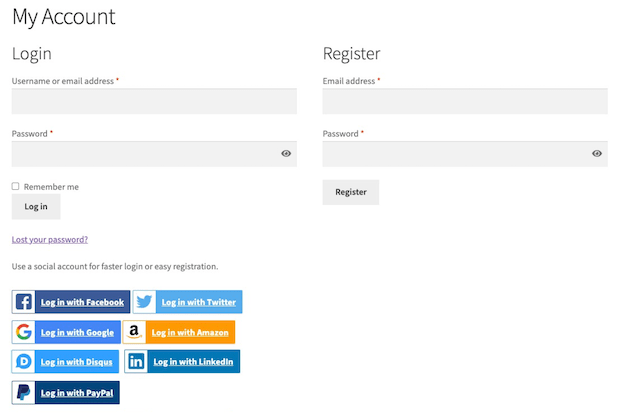The height and width of the screenshot is (420, 620).
Task: Enable the Remember me checkbox
Action: click(16, 186)
